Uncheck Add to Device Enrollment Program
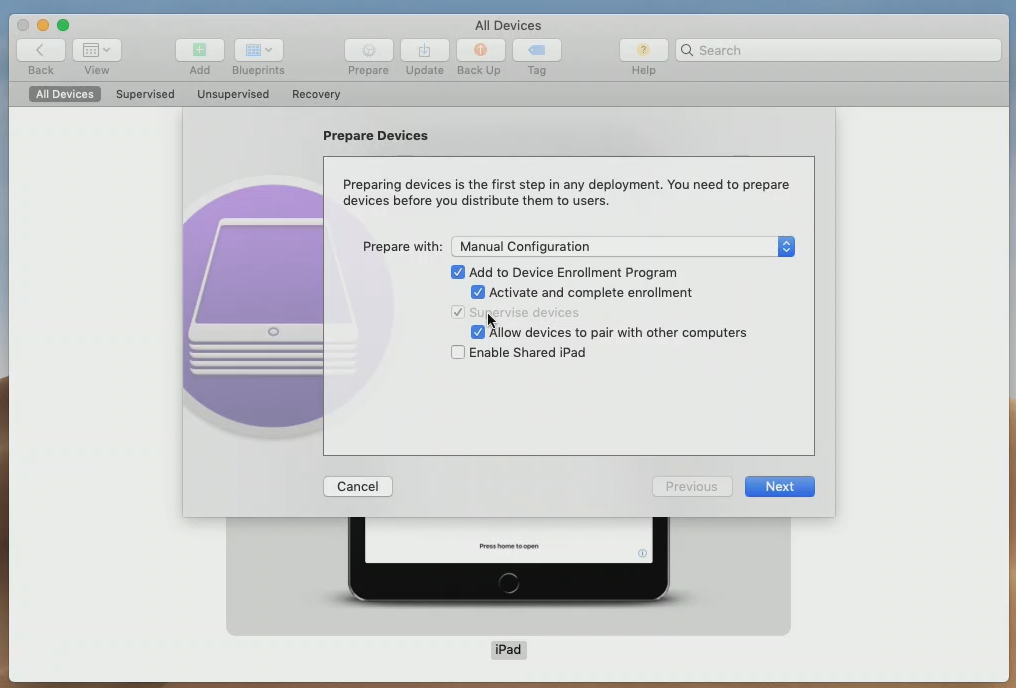 coord(458,272)
